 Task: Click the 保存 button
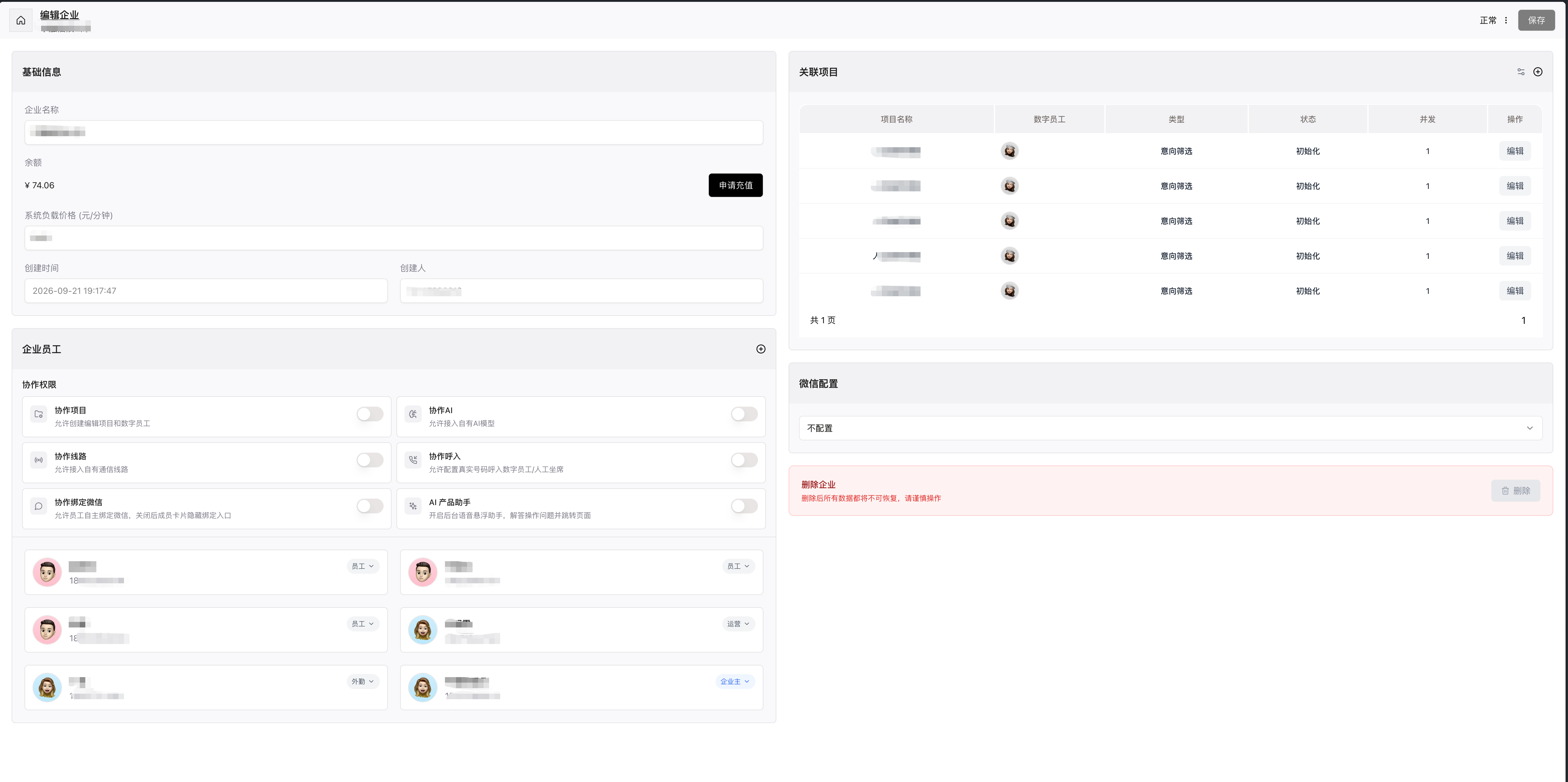tap(1536, 20)
